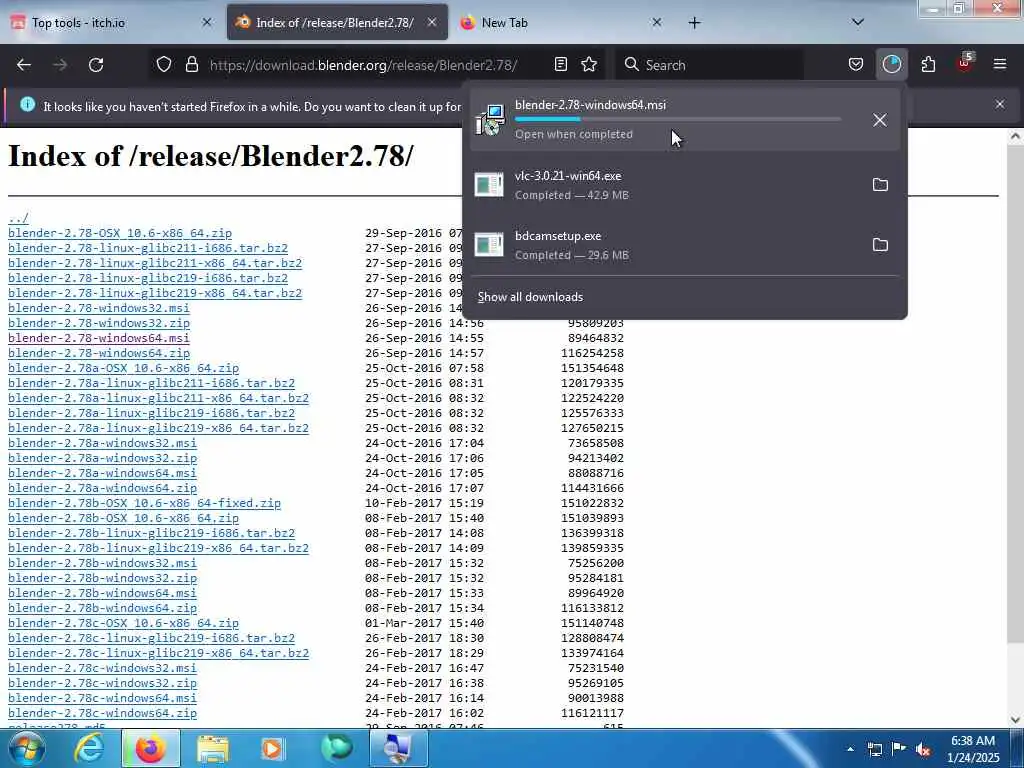This screenshot has width=1024, height=768.
Task: Select date 24-Feb-2017 16:02
Action: pos(424,714)
